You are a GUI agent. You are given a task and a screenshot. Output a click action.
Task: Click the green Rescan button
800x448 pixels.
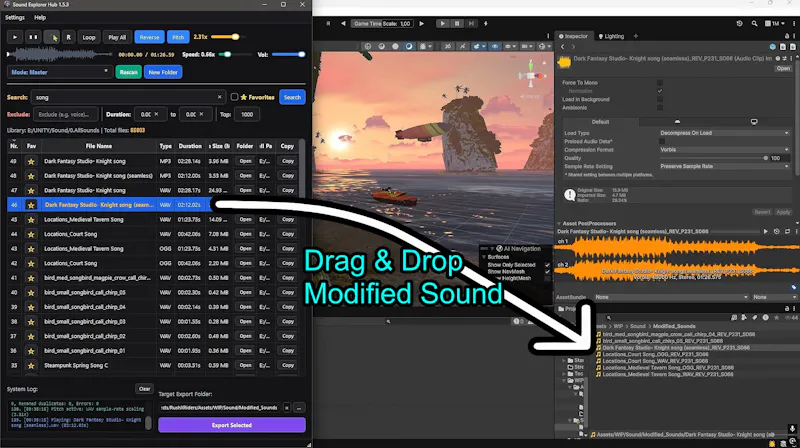[x=128, y=72]
